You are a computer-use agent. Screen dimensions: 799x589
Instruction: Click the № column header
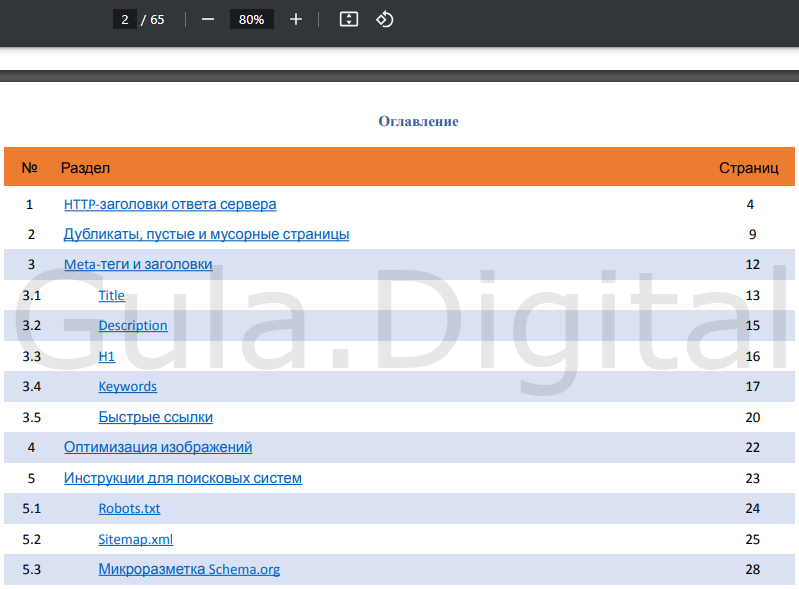pyautogui.click(x=30, y=168)
